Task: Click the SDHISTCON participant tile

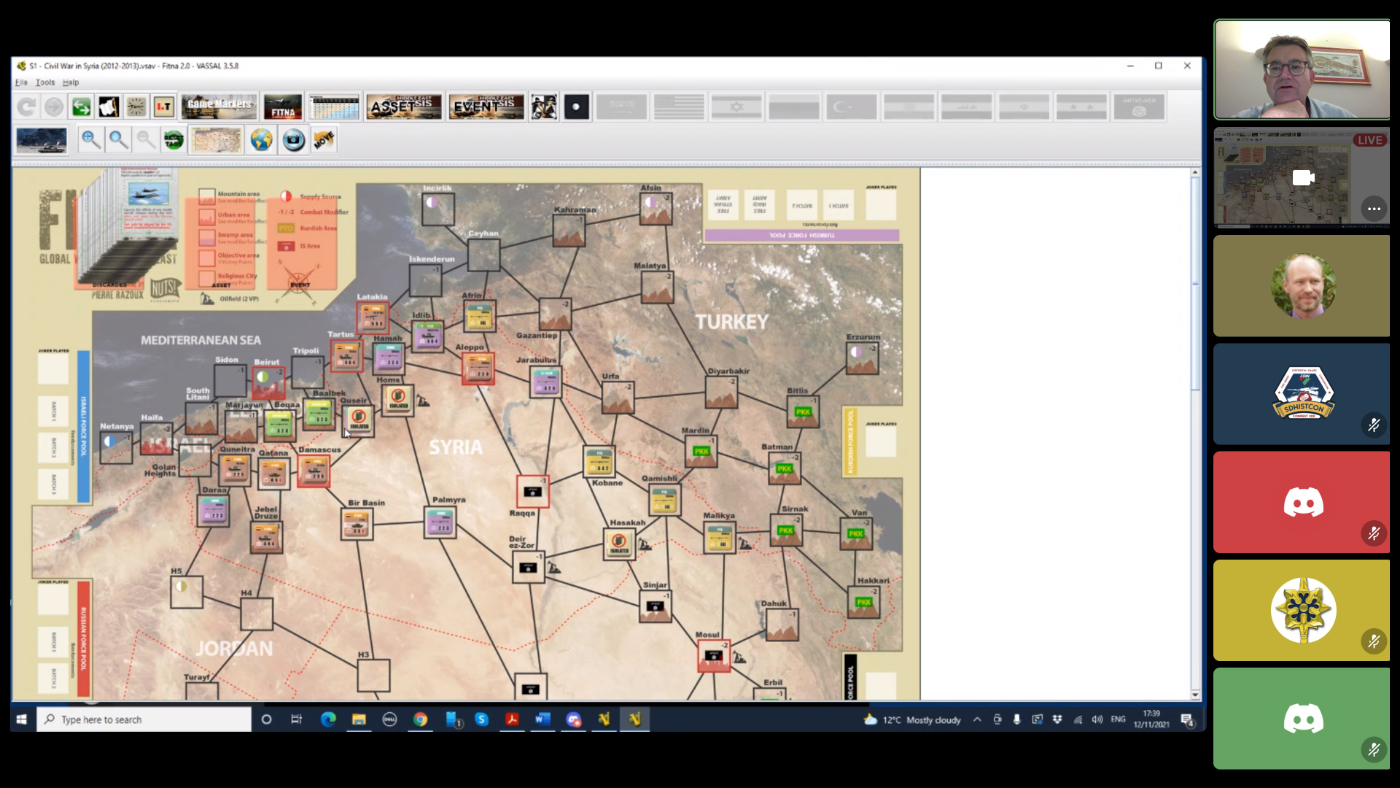Action: [x=1301, y=394]
